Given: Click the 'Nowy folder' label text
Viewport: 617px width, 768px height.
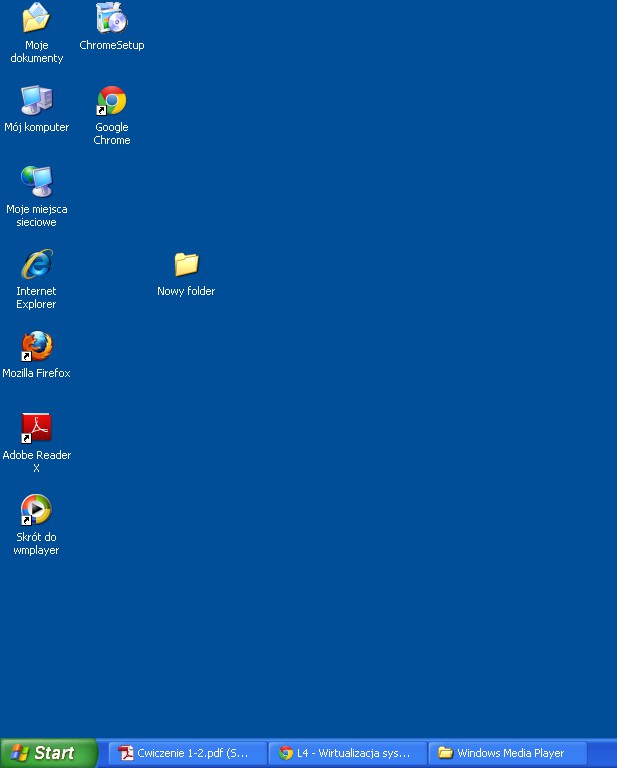Looking at the screenshot, I should [x=186, y=292].
